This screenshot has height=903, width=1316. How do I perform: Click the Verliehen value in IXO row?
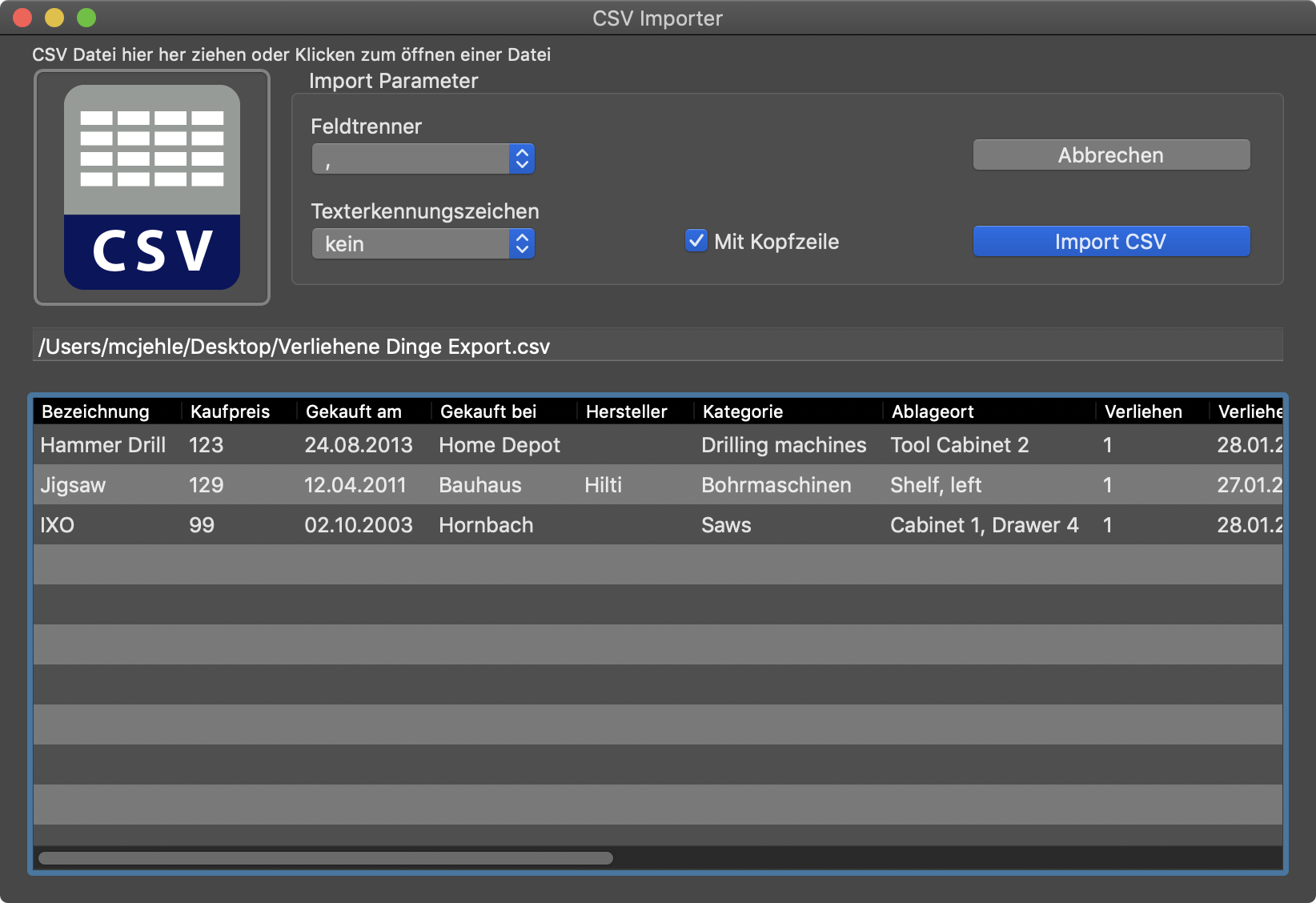(1108, 525)
